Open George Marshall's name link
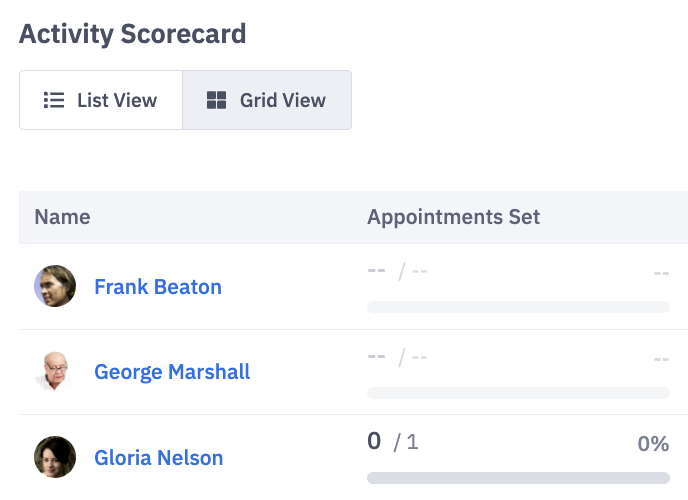Image resolution: width=688 pixels, height=500 pixels. click(172, 372)
